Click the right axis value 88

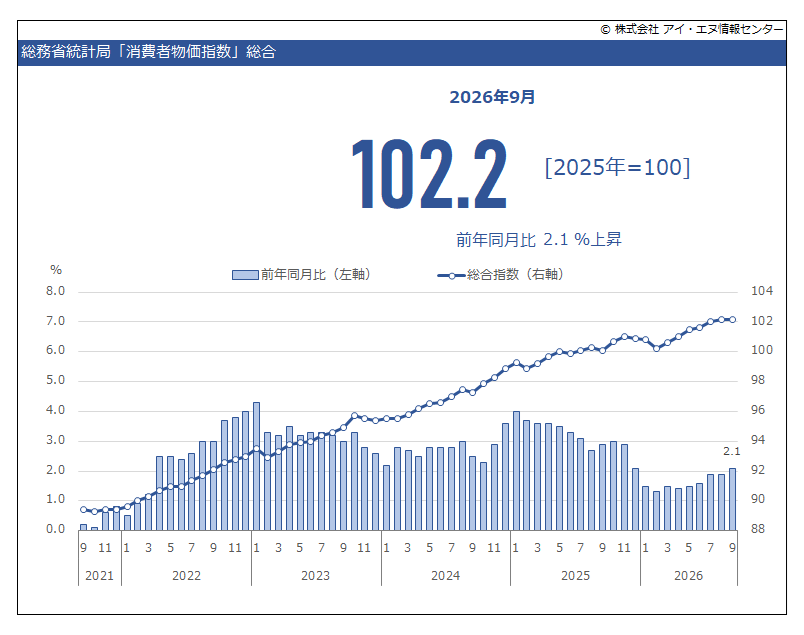(758, 529)
